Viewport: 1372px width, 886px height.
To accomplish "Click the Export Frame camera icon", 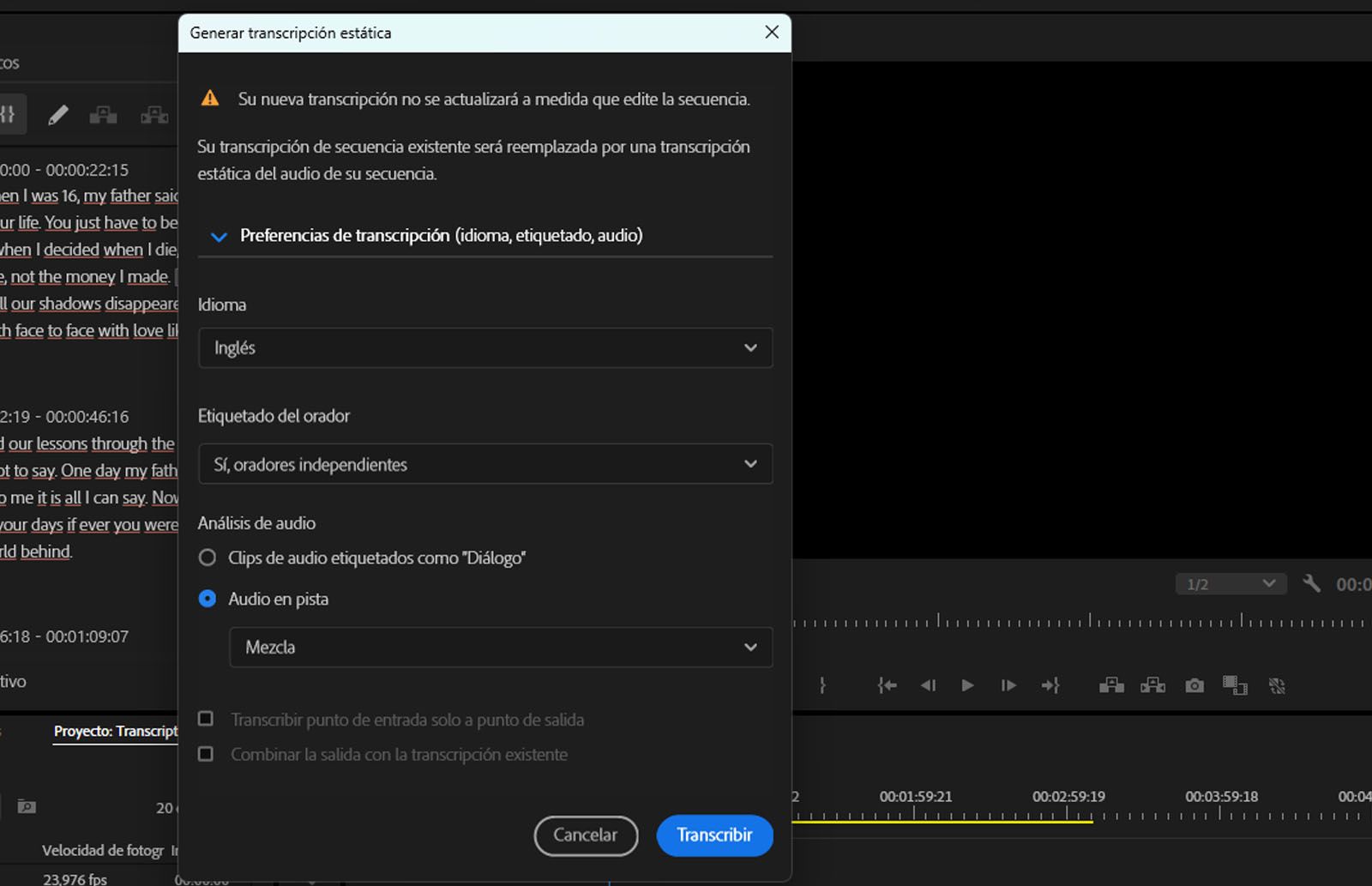I will click(x=1194, y=685).
